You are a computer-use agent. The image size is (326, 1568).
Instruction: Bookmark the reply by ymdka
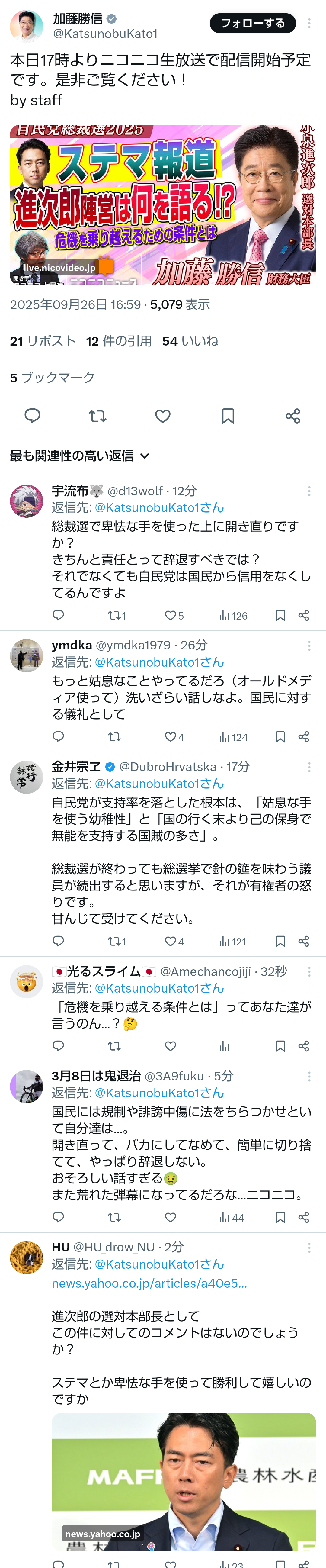coord(280,737)
